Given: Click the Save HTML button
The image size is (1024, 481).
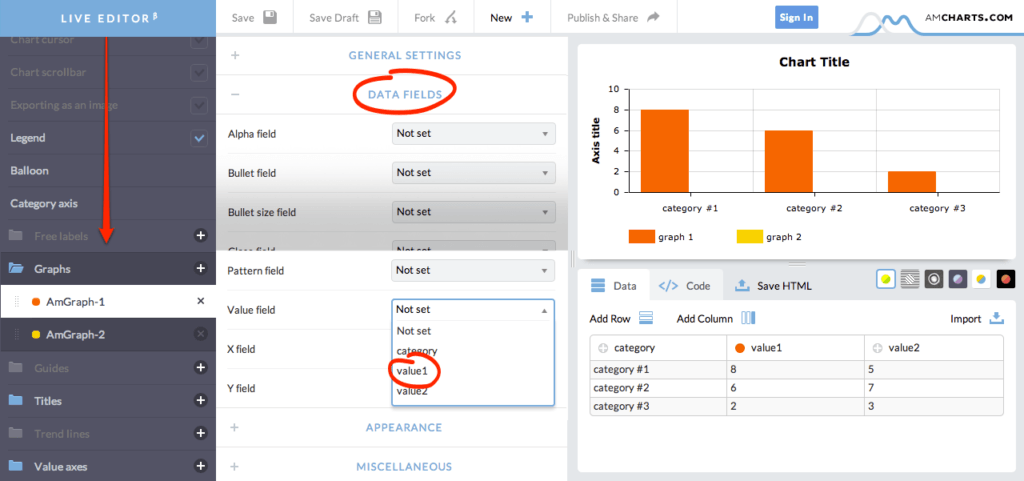Looking at the screenshot, I should click(x=773, y=285).
